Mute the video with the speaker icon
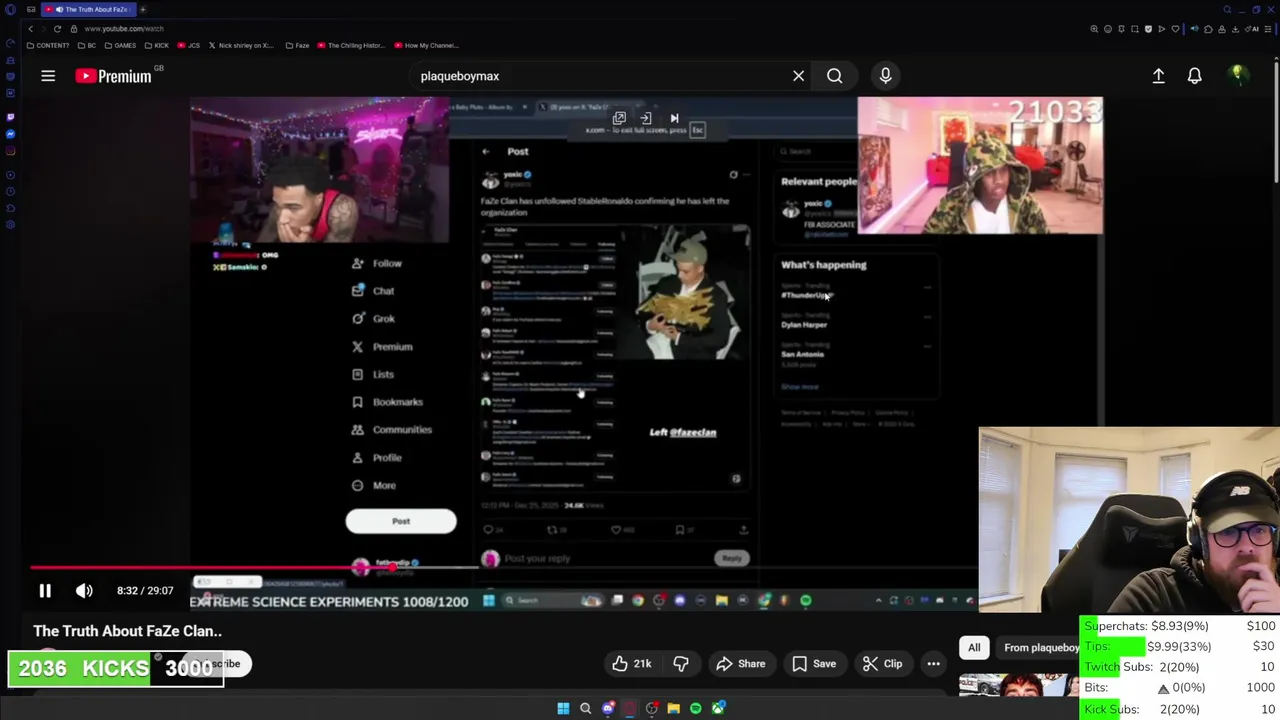 (x=84, y=591)
